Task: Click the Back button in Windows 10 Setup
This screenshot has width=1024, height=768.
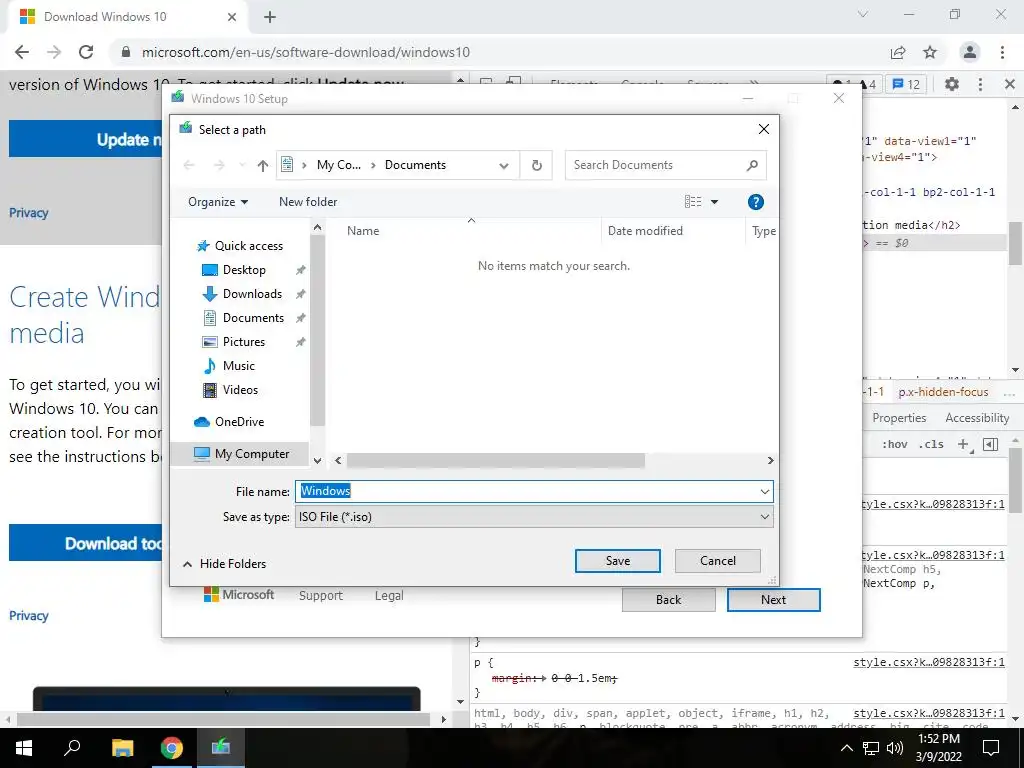Action: coord(668,600)
